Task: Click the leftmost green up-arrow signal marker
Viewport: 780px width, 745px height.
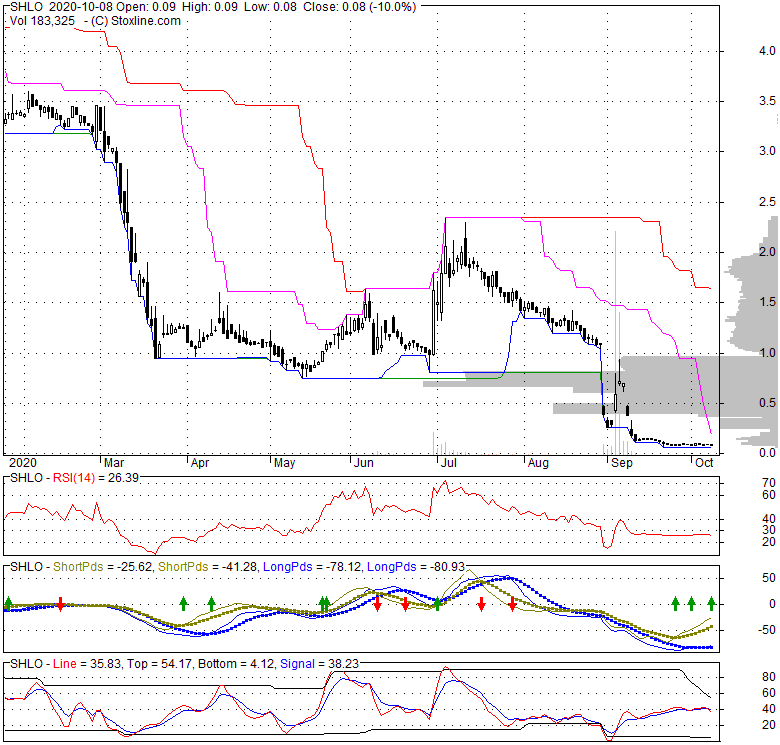Action: coord(8,603)
